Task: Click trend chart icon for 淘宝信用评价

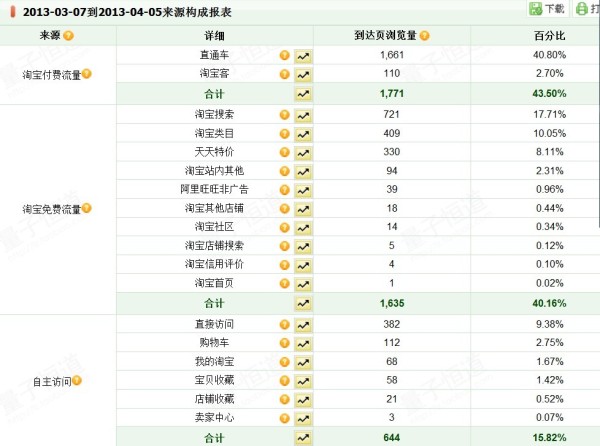Action: click(303, 265)
